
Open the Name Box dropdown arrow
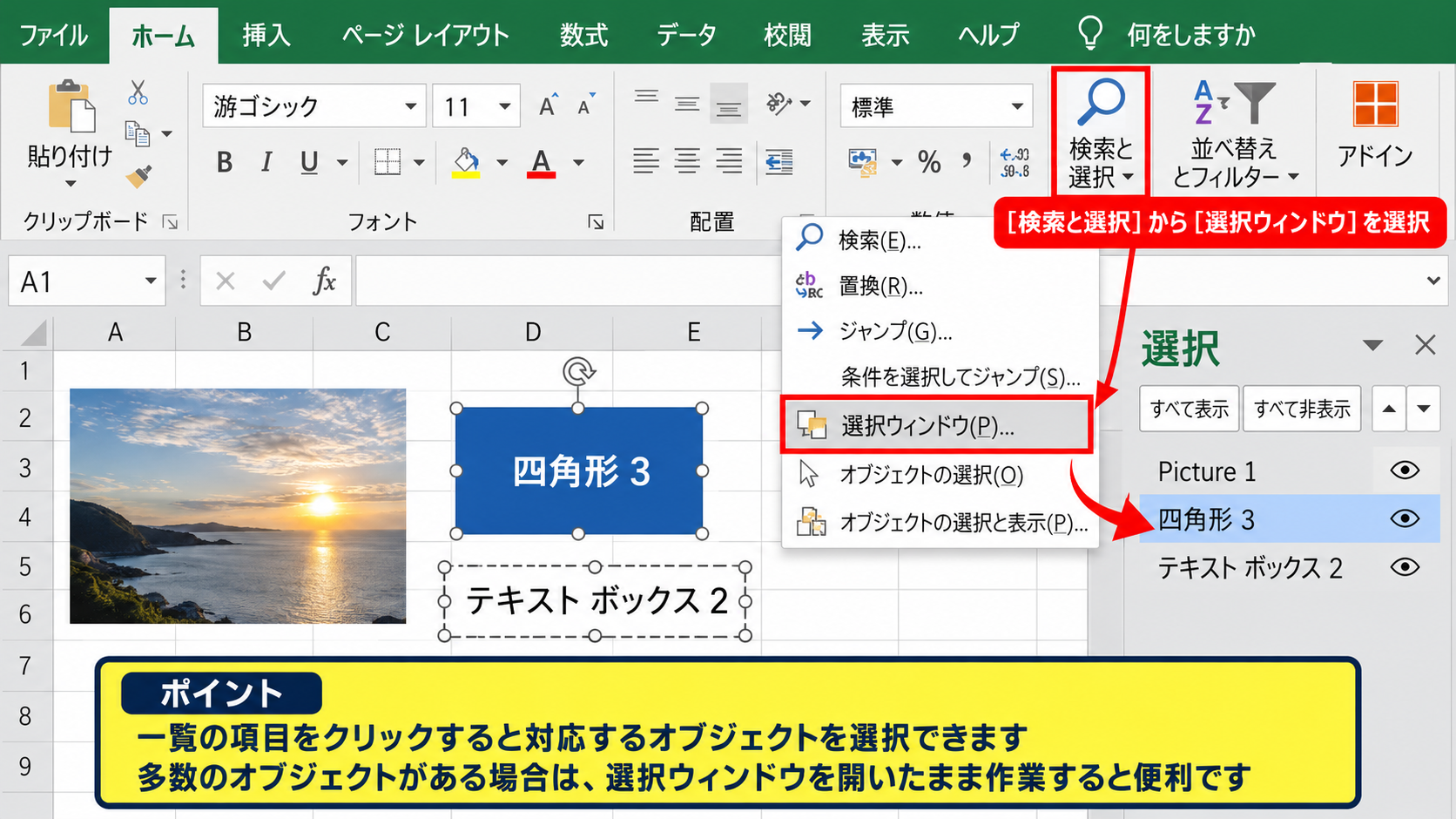click(151, 281)
